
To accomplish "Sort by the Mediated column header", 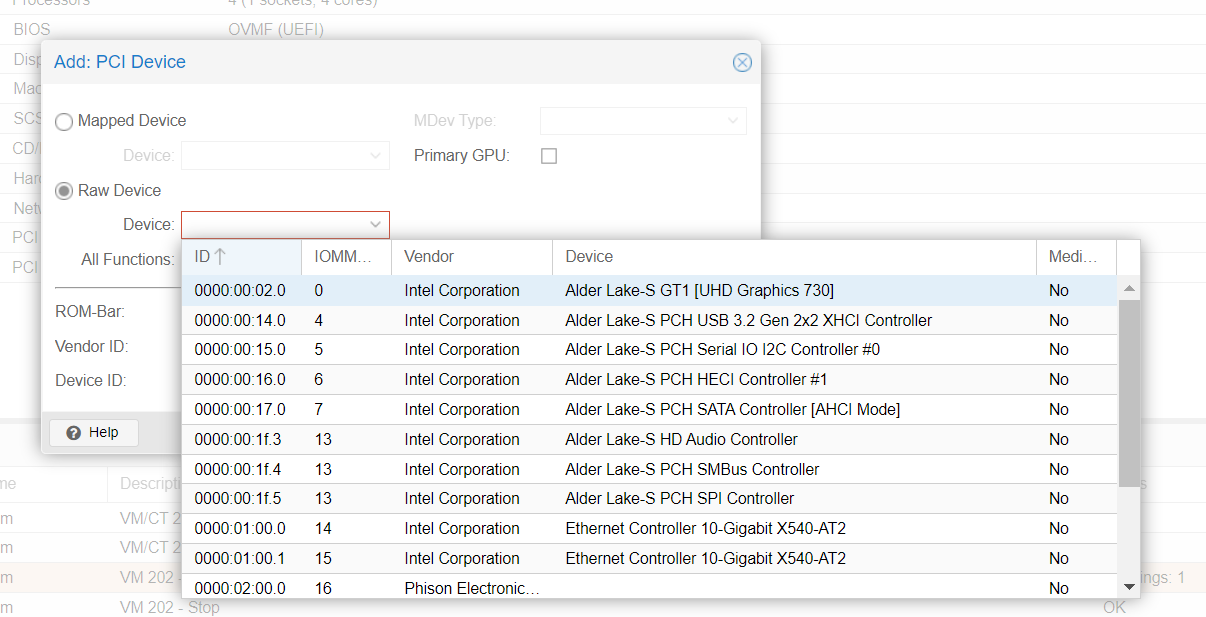I will pos(1076,257).
